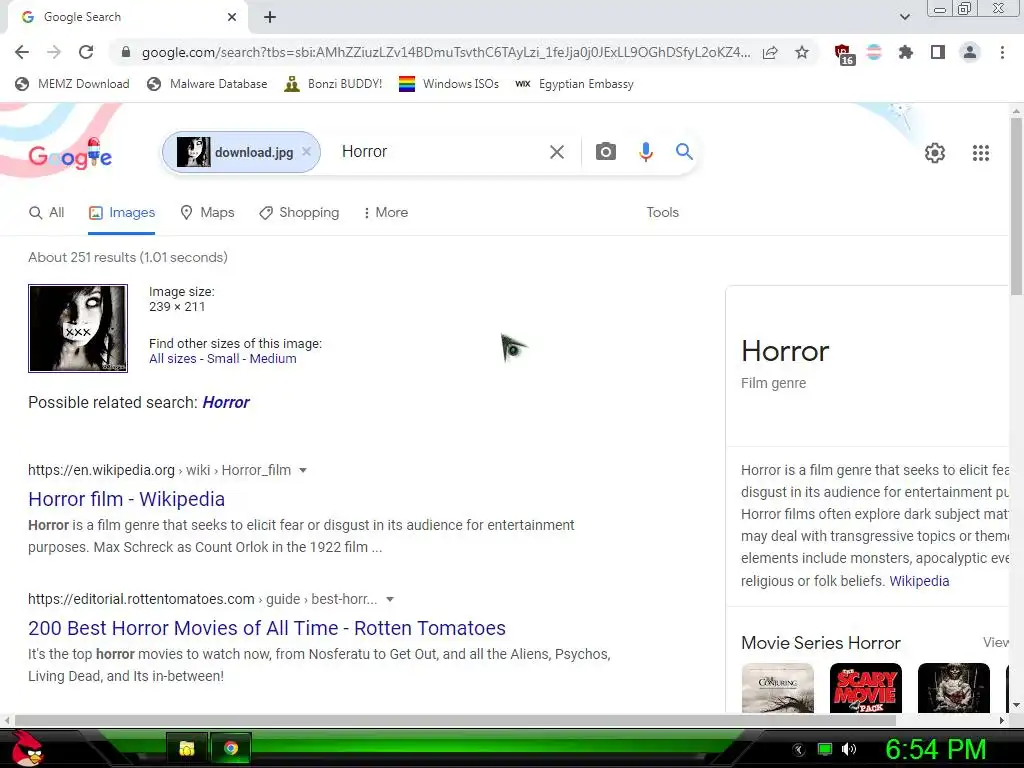Reload the current page
The height and width of the screenshot is (768, 1024).
pyautogui.click(x=86, y=52)
